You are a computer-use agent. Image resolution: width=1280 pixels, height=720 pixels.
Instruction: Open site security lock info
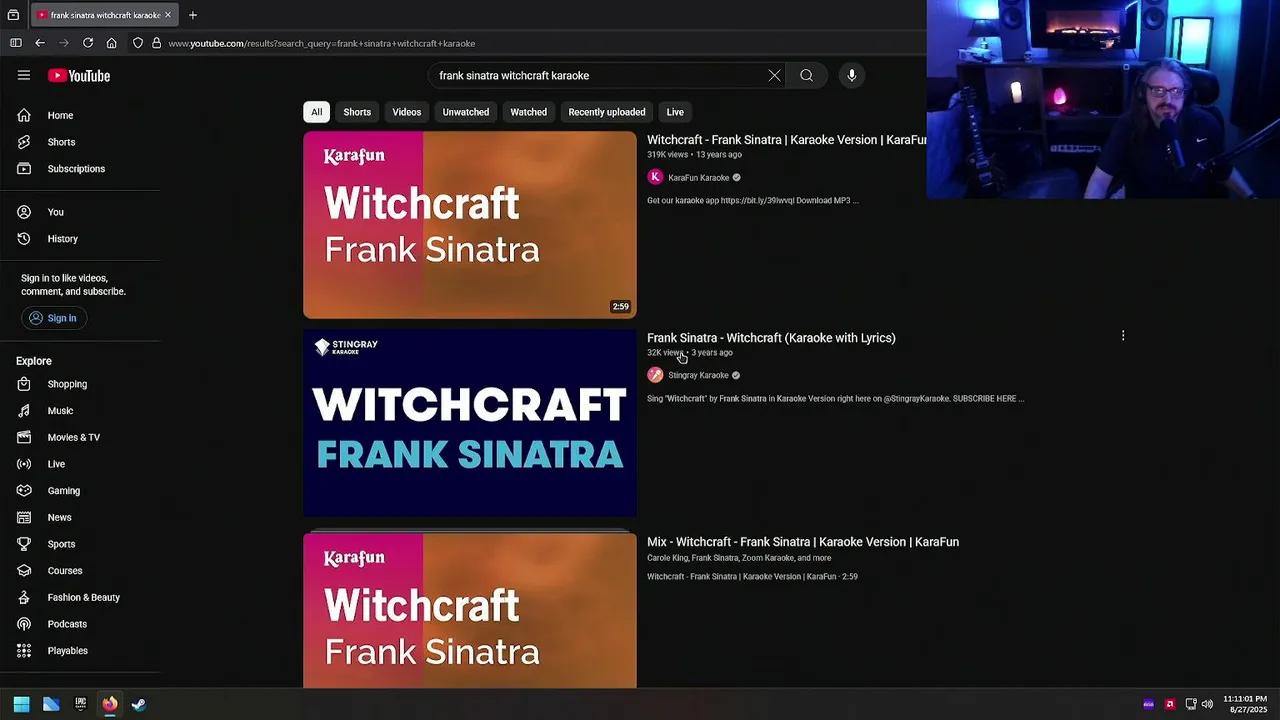(x=156, y=43)
